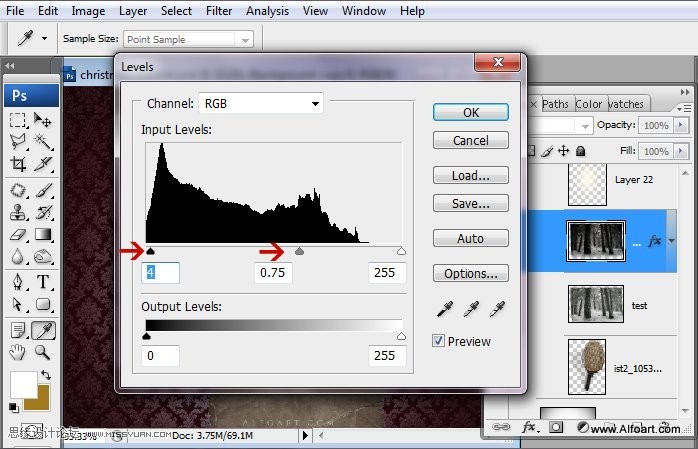Click the input black point slider
Image resolution: width=698 pixels, height=449 pixels.
(150, 251)
